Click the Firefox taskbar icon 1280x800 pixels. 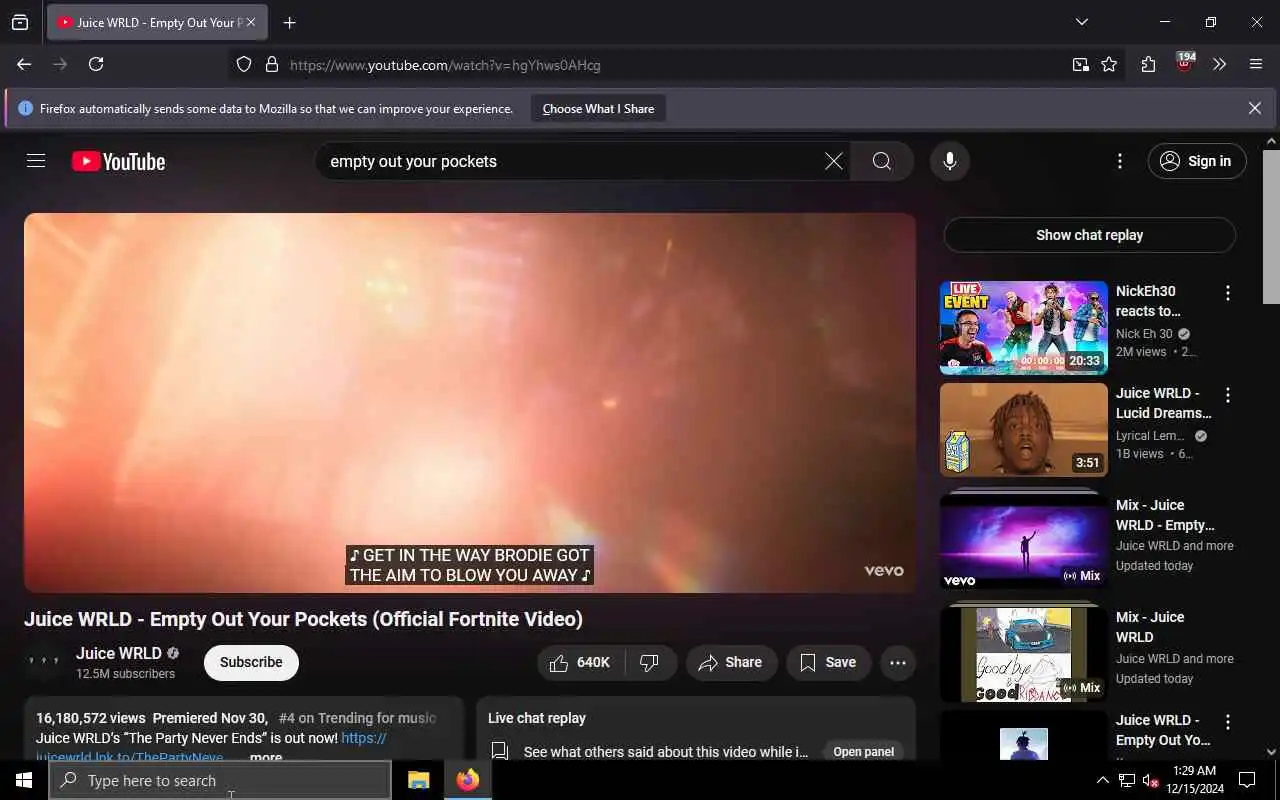467,780
